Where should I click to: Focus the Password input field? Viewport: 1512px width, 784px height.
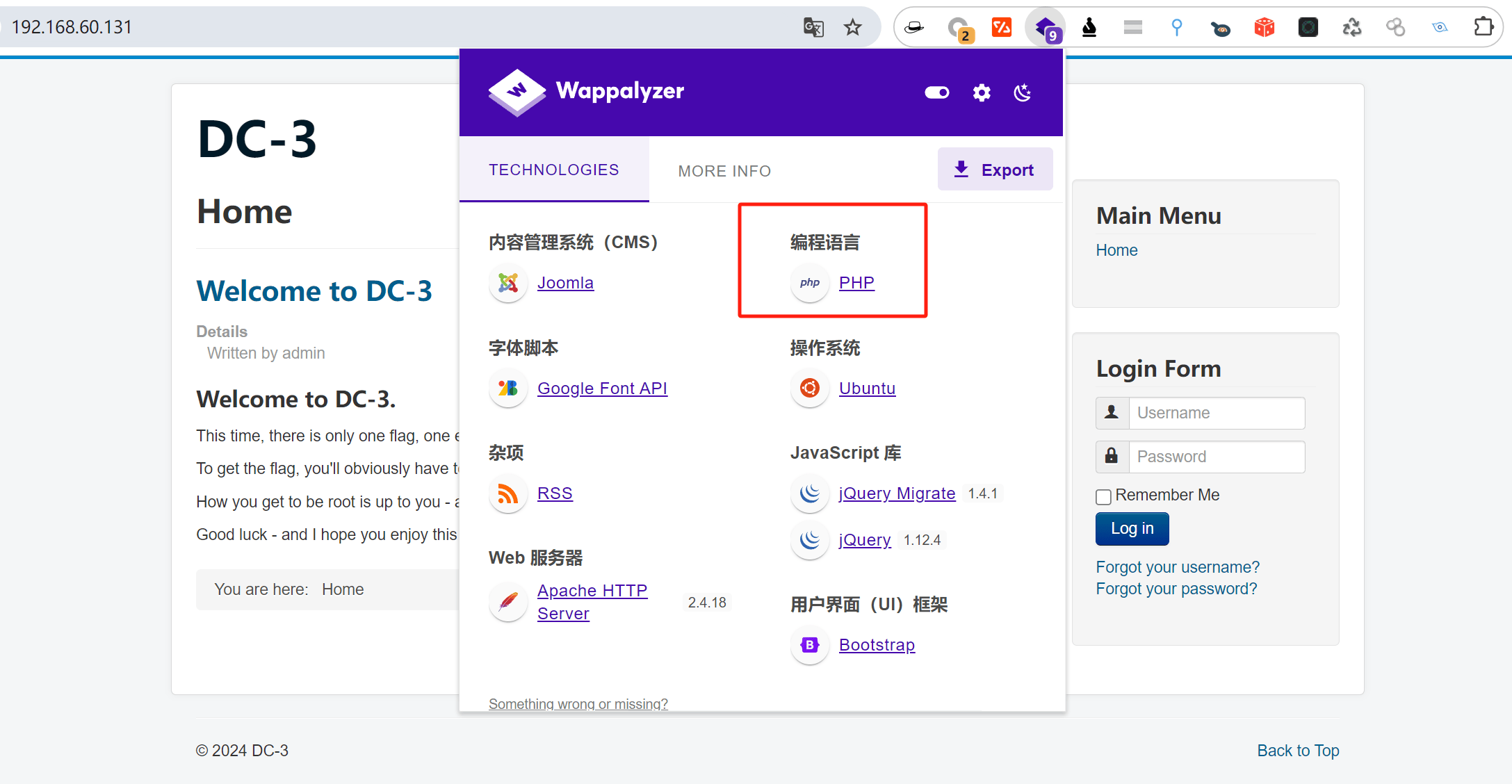click(1216, 457)
